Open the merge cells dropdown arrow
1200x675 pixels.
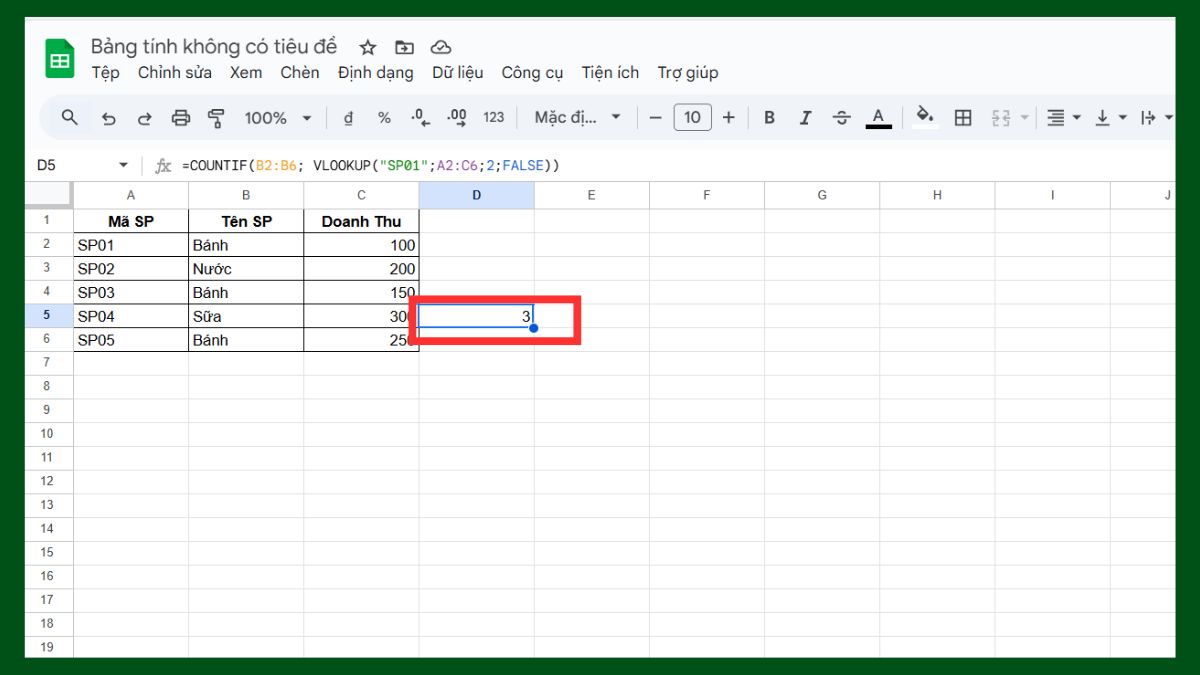[1024, 118]
